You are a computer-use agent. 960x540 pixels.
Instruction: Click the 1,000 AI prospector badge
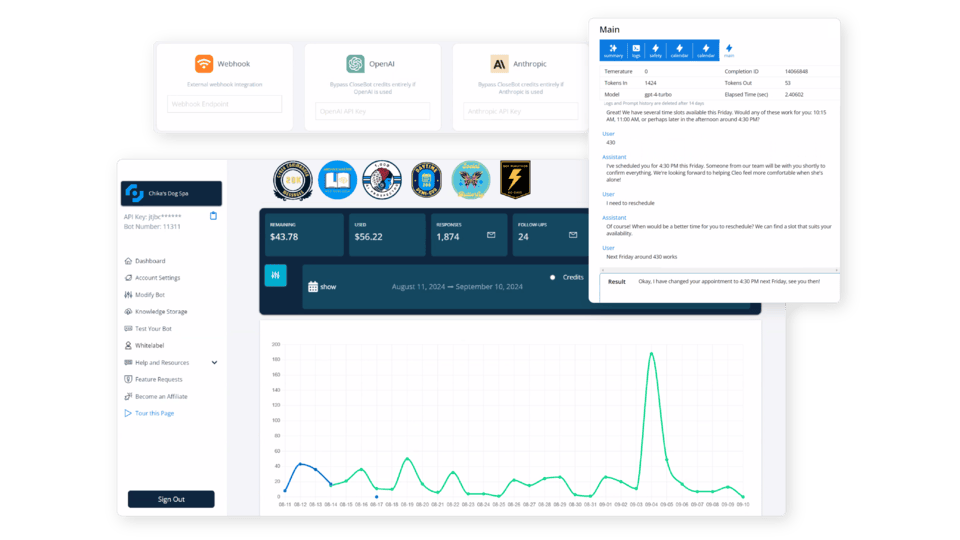point(382,180)
